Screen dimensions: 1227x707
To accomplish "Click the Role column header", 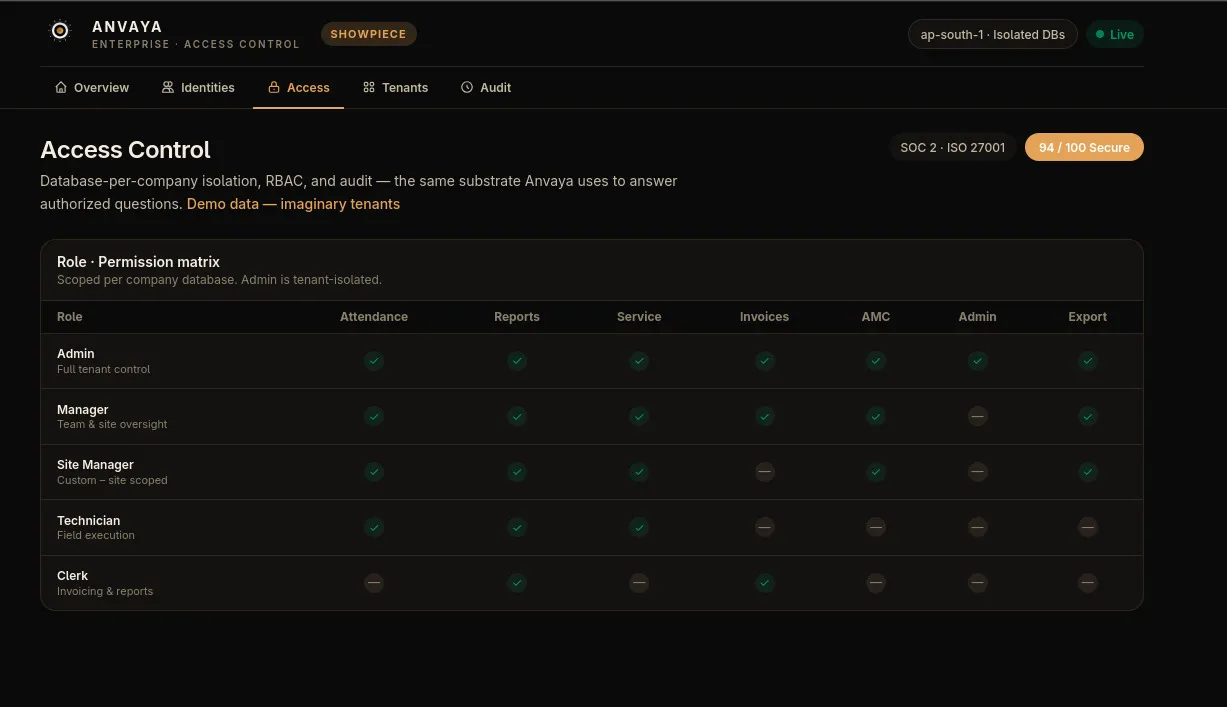I will point(70,317).
